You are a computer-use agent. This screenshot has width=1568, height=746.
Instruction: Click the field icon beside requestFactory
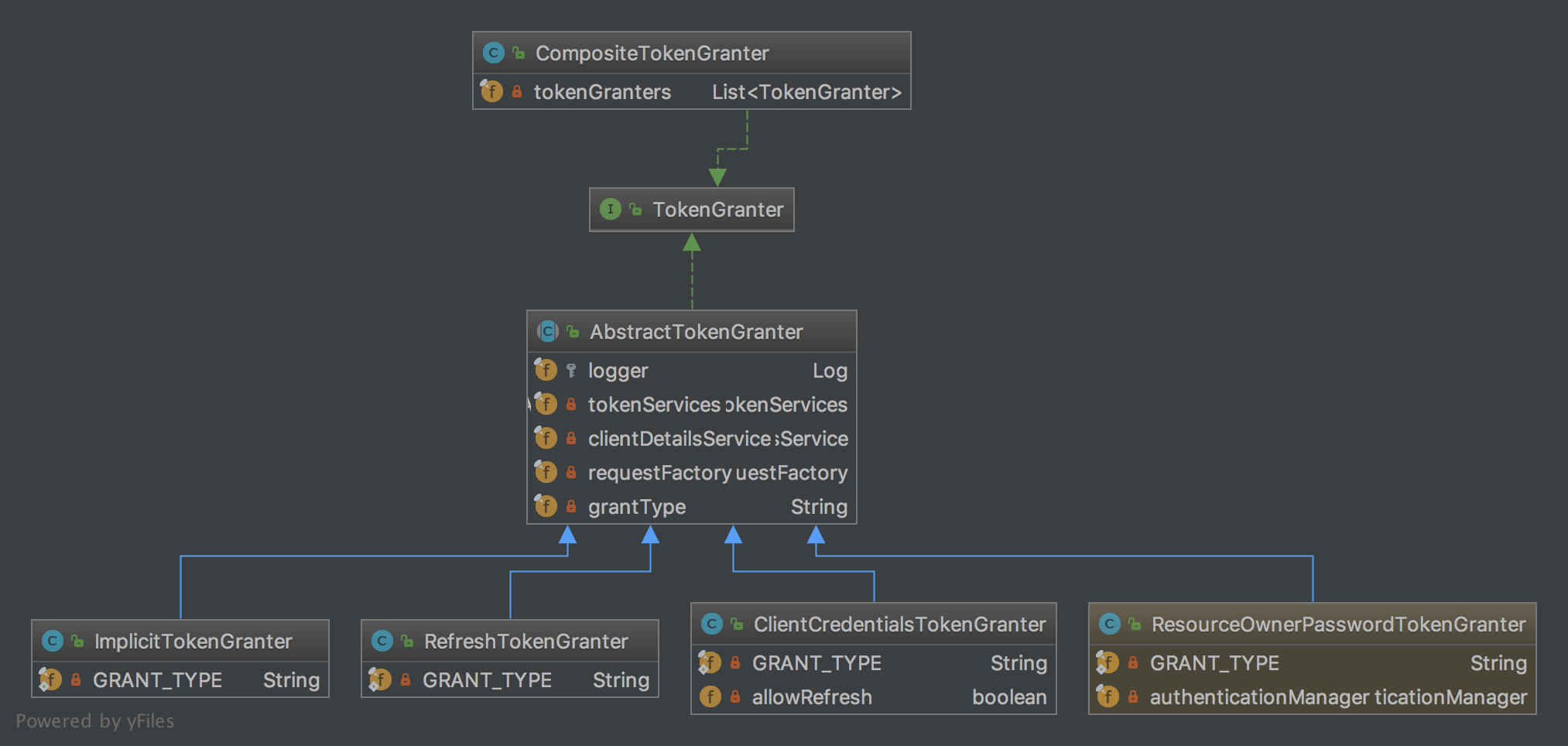tap(546, 472)
